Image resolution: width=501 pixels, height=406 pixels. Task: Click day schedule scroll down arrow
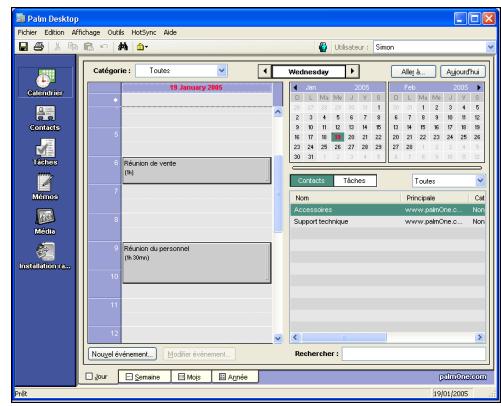point(278,338)
